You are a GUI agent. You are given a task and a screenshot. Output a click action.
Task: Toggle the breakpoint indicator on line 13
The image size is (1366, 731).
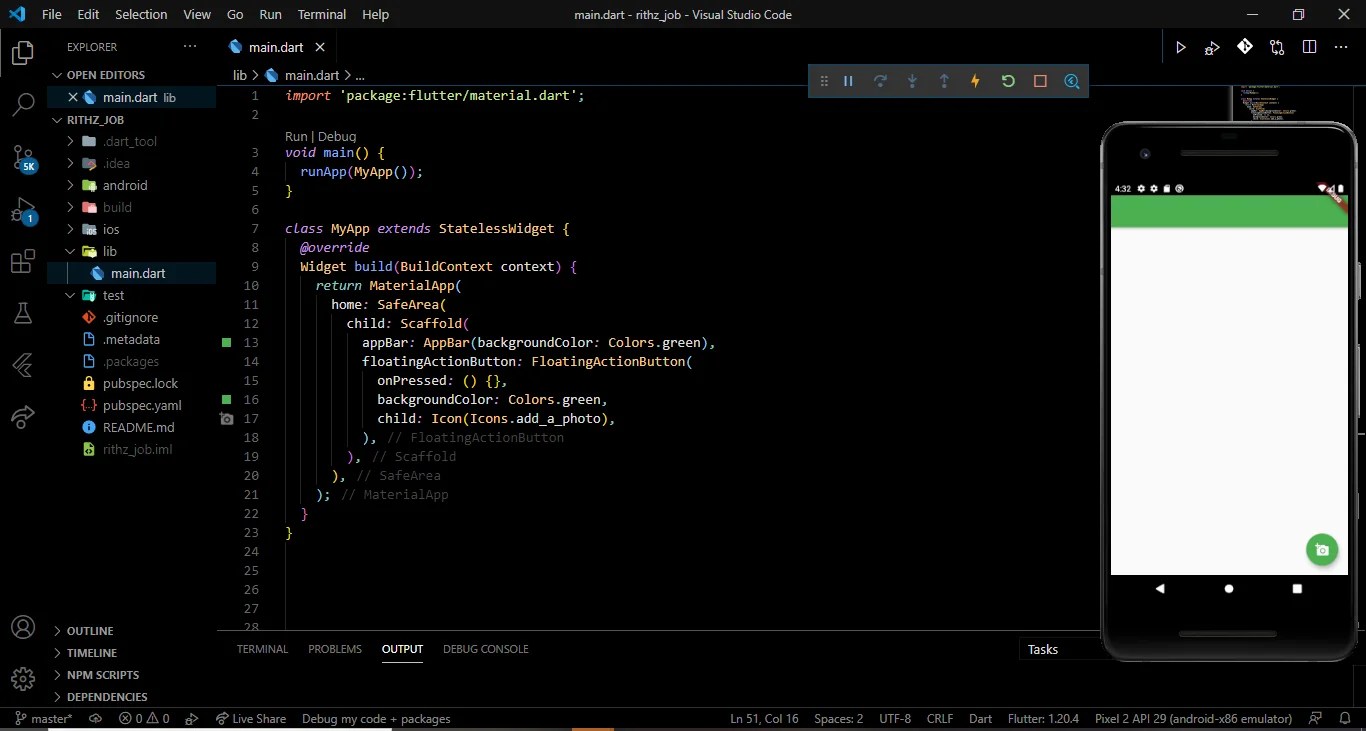pyautogui.click(x=226, y=342)
